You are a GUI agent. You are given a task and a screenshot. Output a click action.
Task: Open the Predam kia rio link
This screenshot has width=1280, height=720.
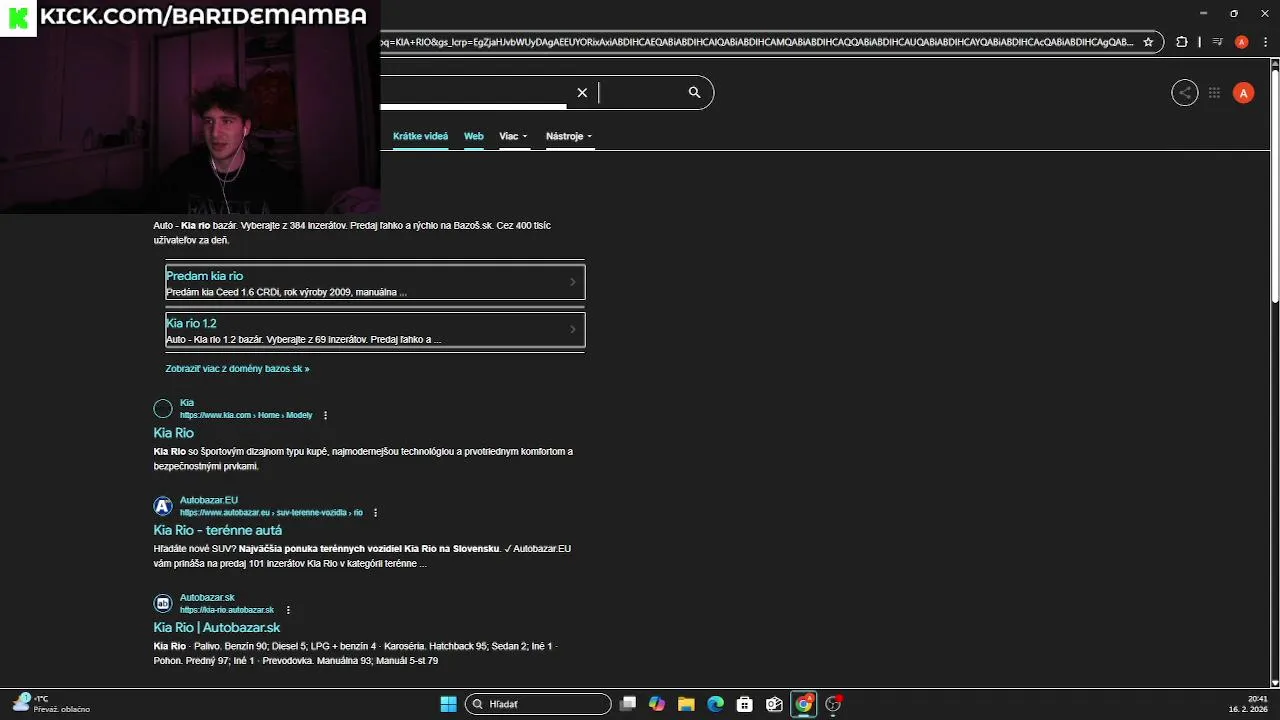tap(205, 276)
